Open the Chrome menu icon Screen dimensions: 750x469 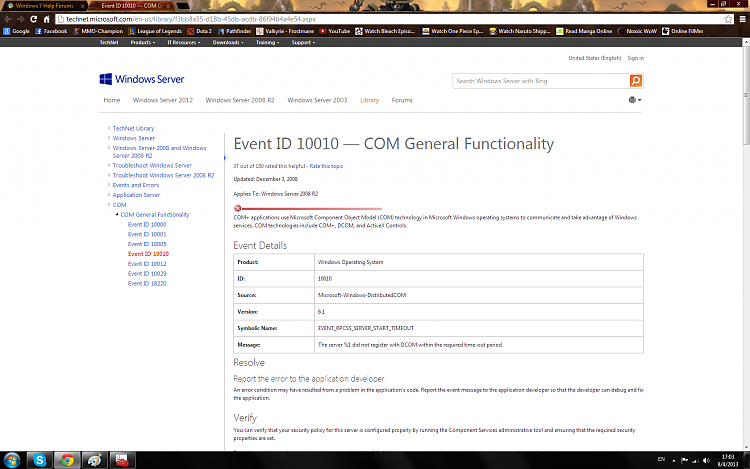742,19
